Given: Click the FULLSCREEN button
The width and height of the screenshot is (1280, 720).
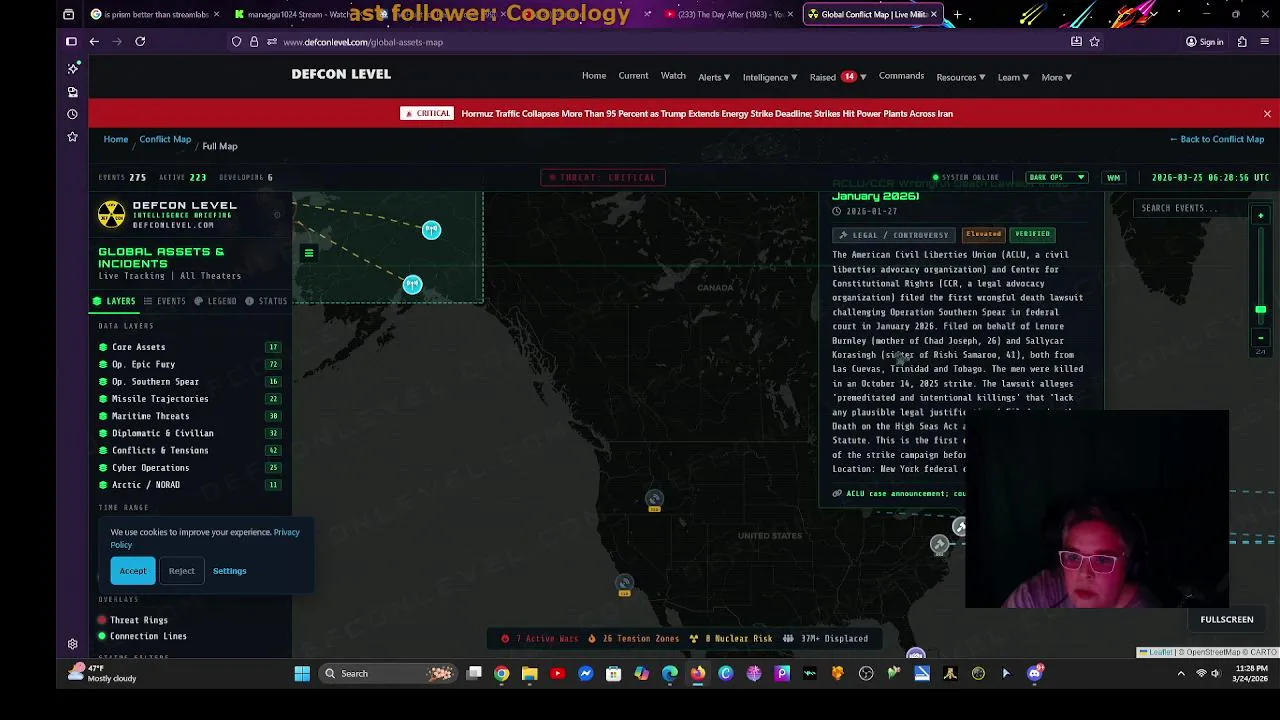Looking at the screenshot, I should (x=1226, y=620).
